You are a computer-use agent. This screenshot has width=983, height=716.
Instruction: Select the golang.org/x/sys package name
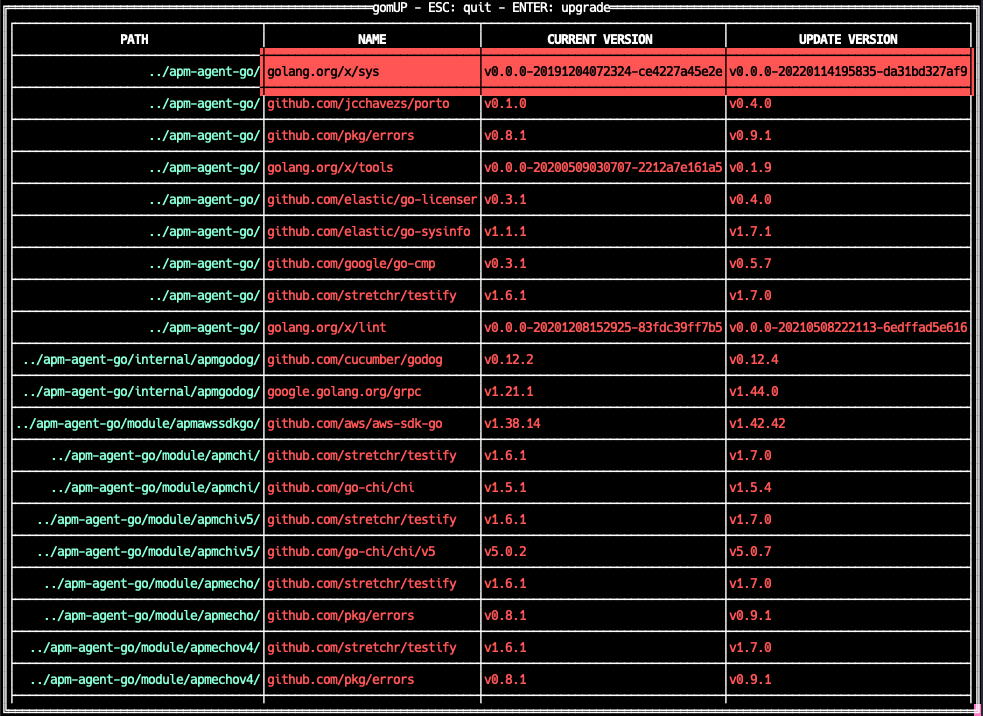[x=323, y=71]
